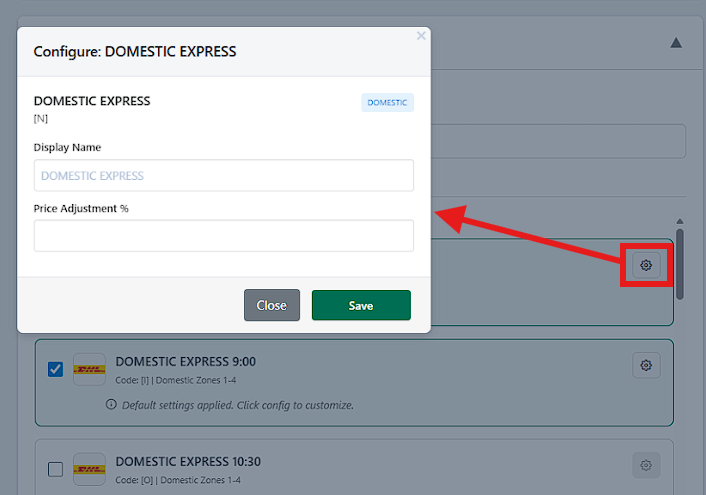Click the partially hidden field behind dialog
The width and height of the screenshot is (706, 495).
[x=558, y=141]
